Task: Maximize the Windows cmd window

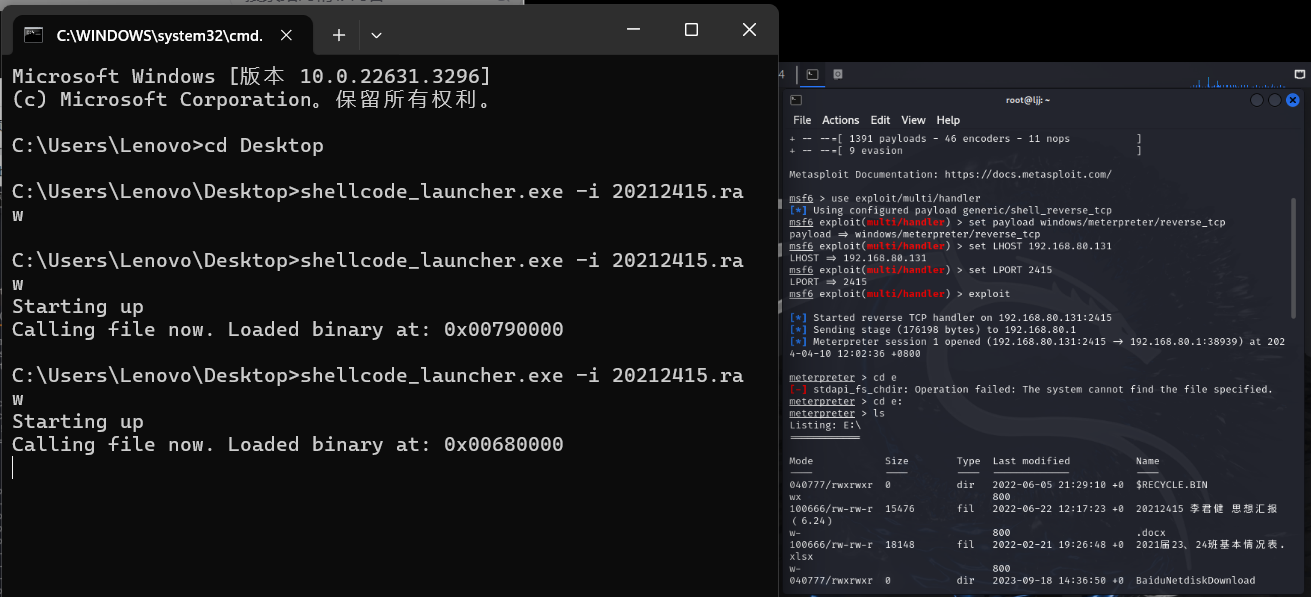Action: coord(691,30)
